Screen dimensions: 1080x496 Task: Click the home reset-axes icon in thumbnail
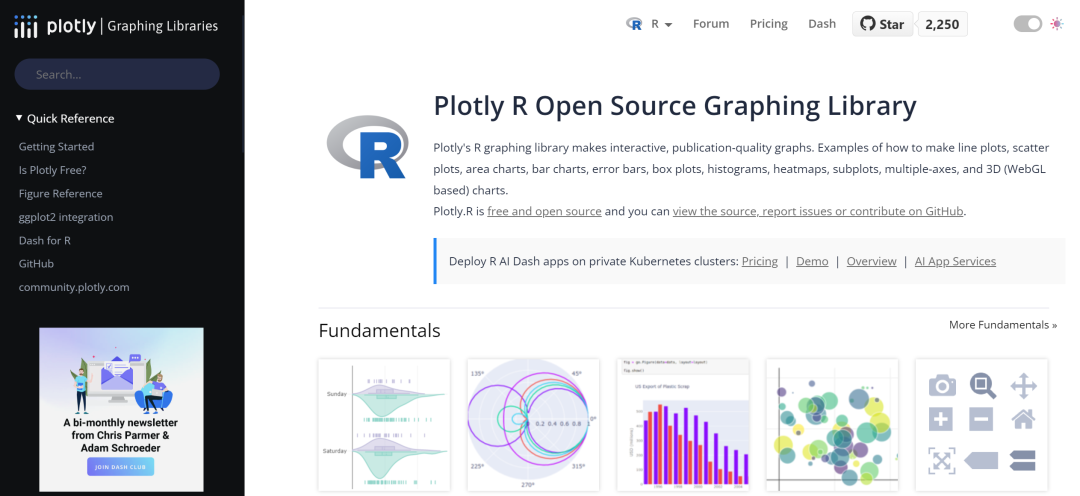click(1023, 419)
